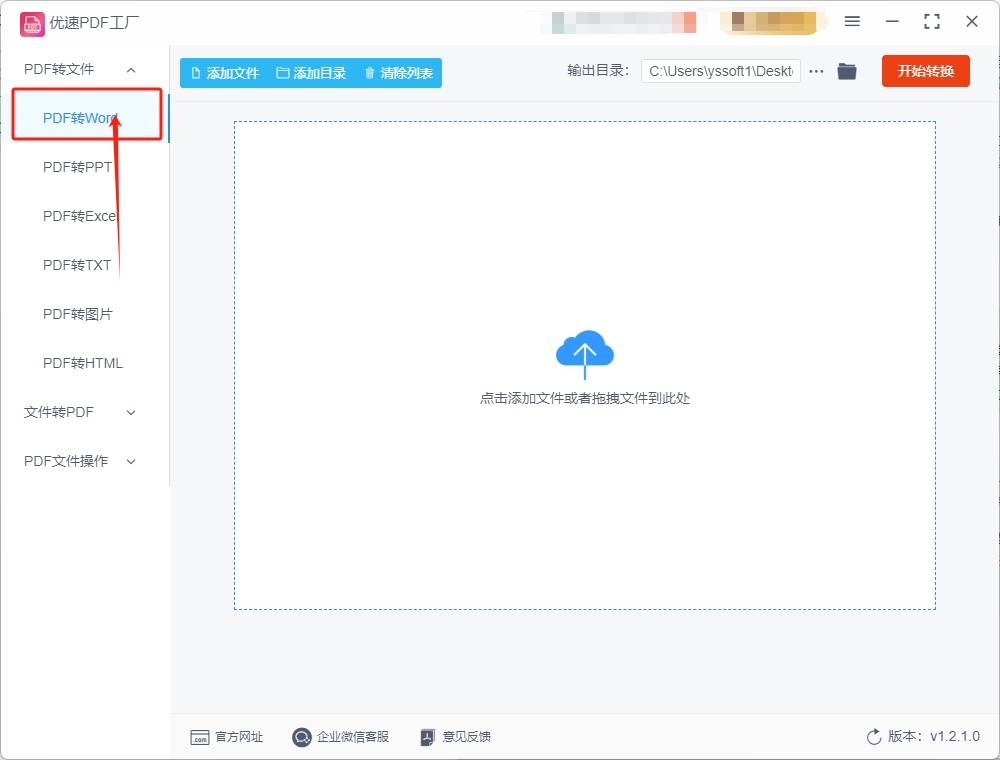Click the 意见反馈 document icon
This screenshot has height=760, width=1000.
coord(427,738)
